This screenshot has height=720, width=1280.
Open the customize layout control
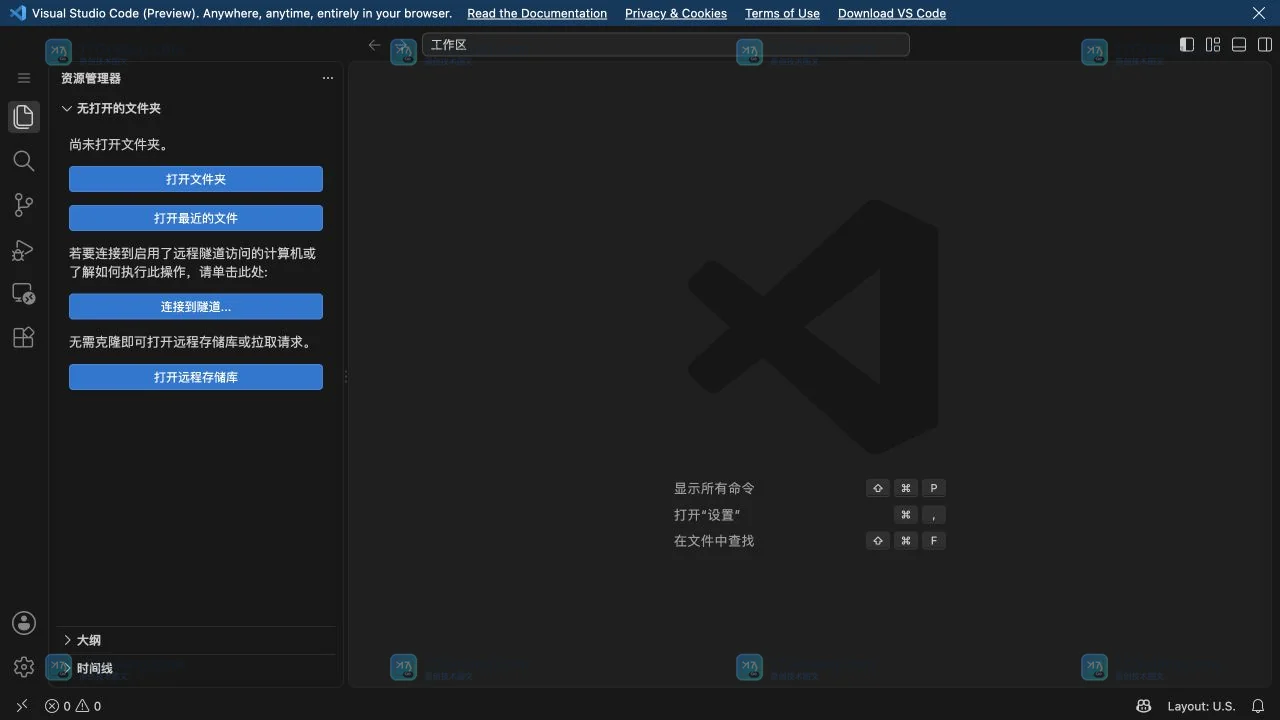point(1213,45)
